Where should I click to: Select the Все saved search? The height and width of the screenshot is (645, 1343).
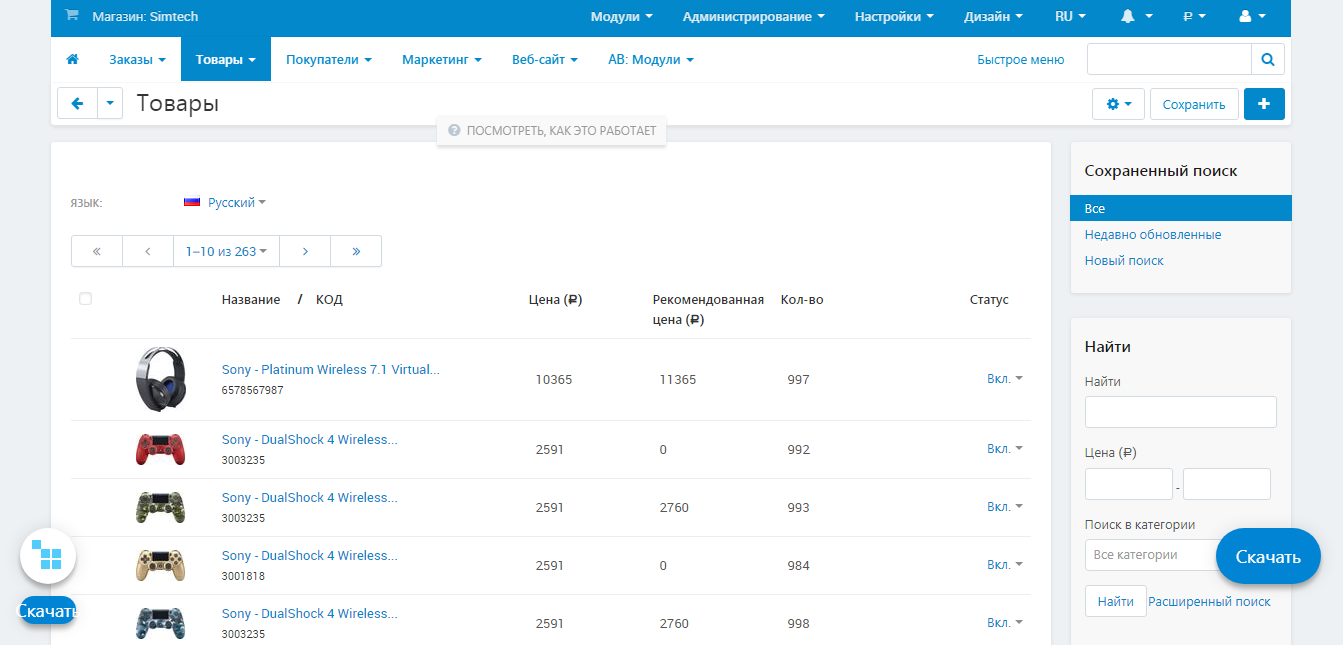pos(1181,208)
